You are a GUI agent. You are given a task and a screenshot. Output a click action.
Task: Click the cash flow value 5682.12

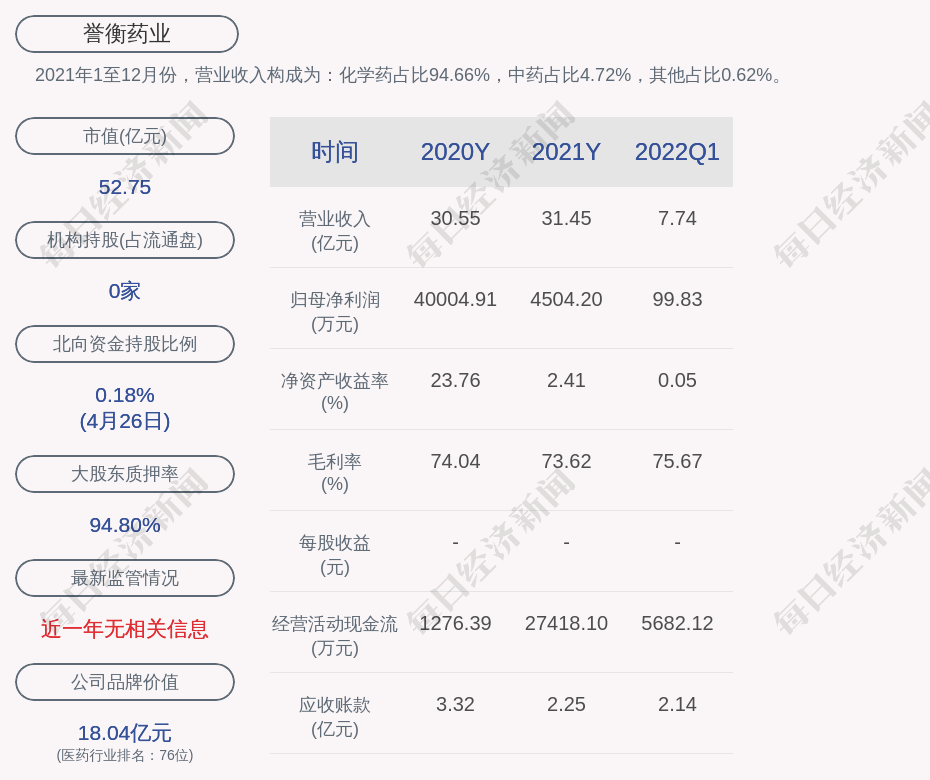[x=677, y=623]
